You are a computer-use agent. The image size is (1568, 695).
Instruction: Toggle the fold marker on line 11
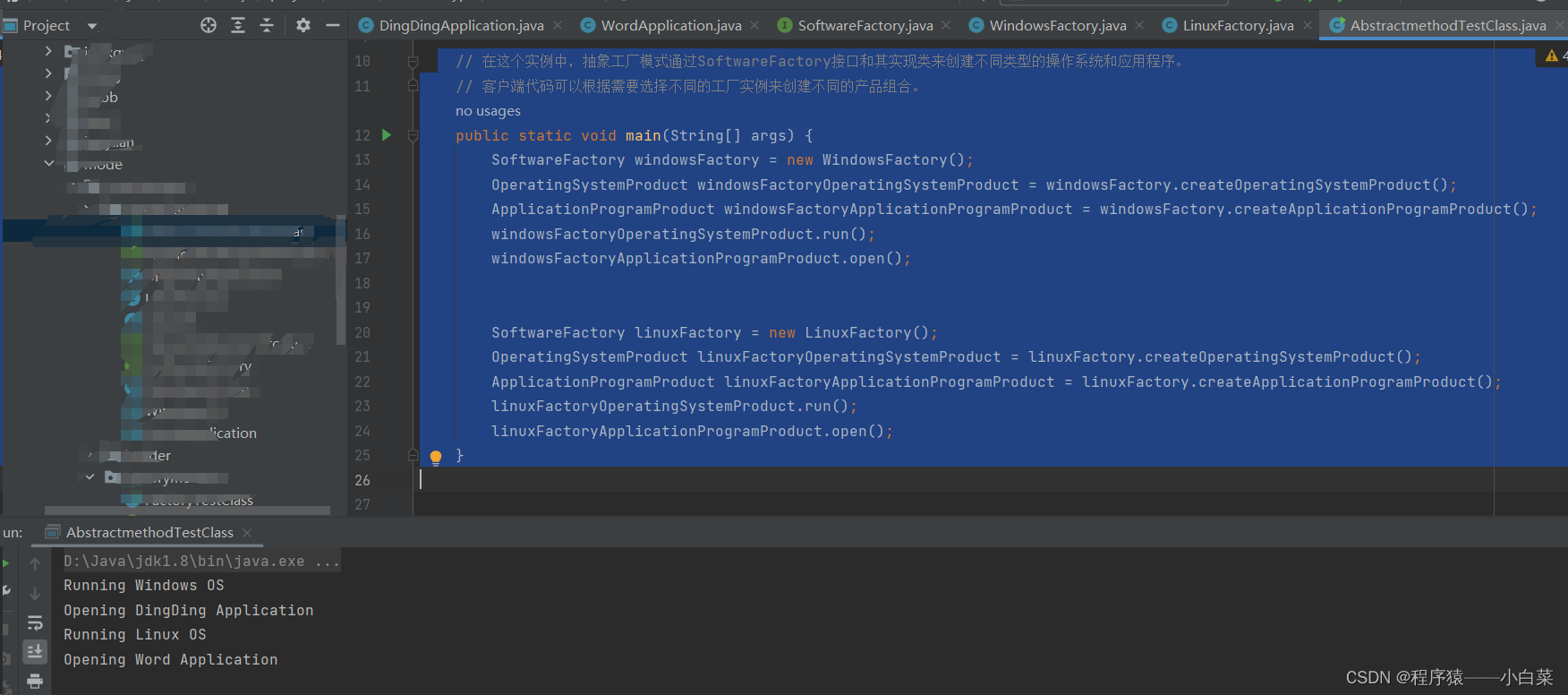413,86
